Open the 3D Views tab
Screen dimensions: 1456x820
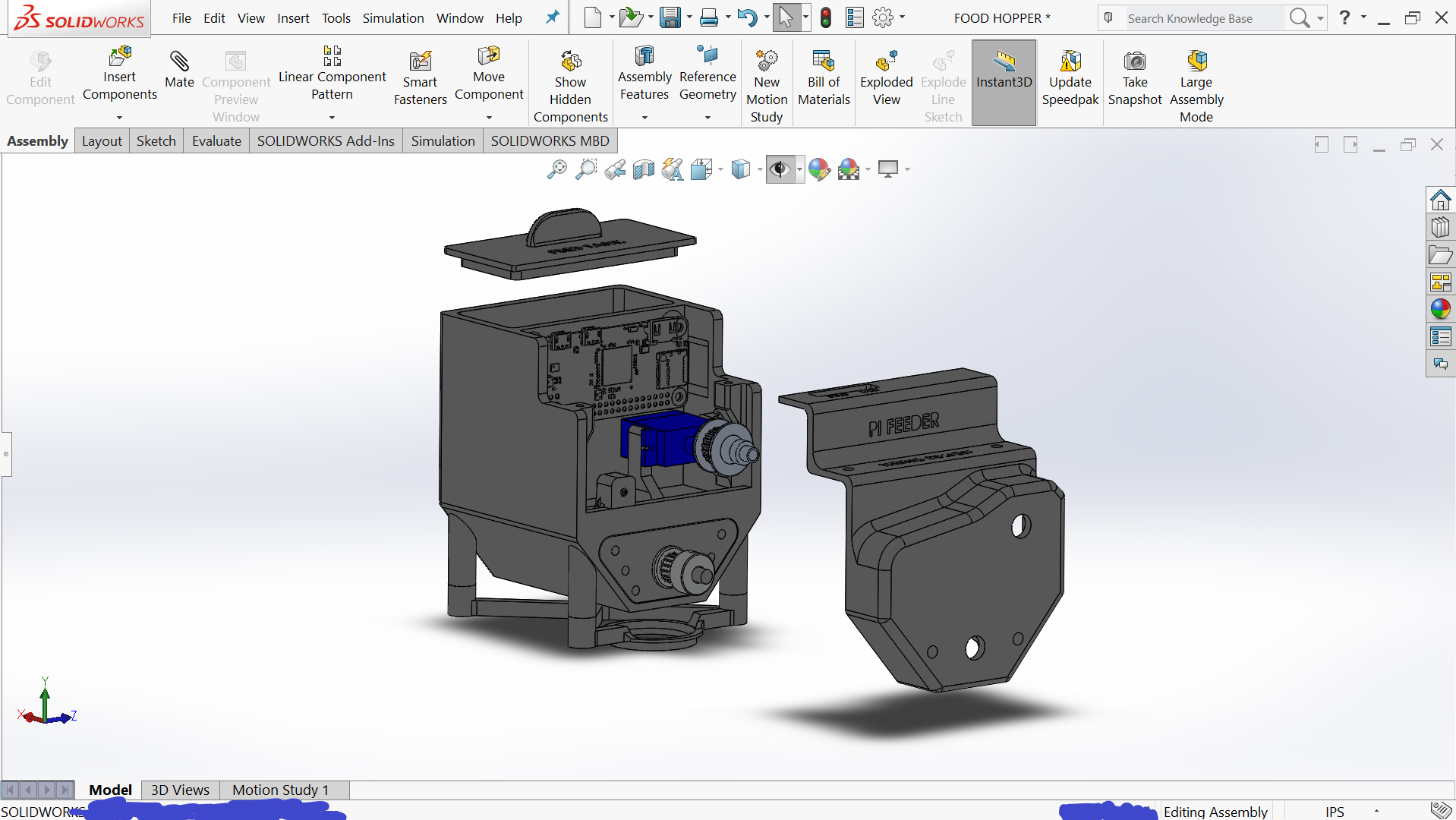point(180,790)
